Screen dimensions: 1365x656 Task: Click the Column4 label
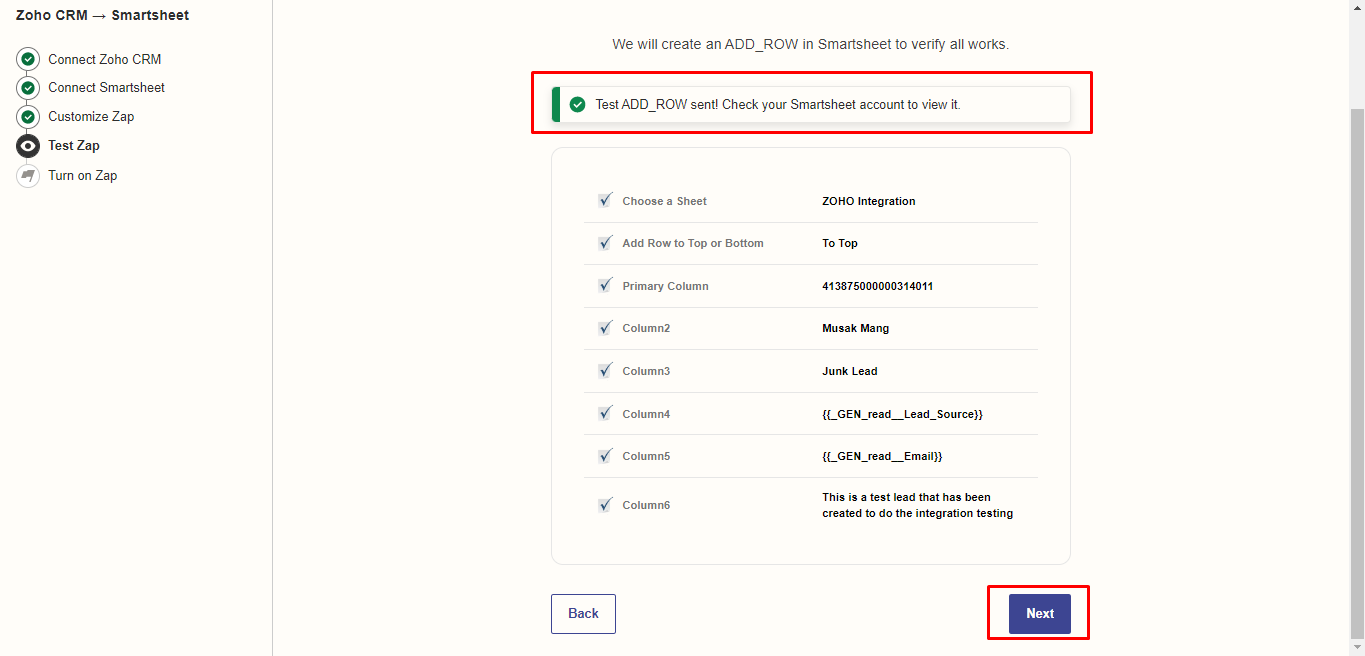coord(646,414)
